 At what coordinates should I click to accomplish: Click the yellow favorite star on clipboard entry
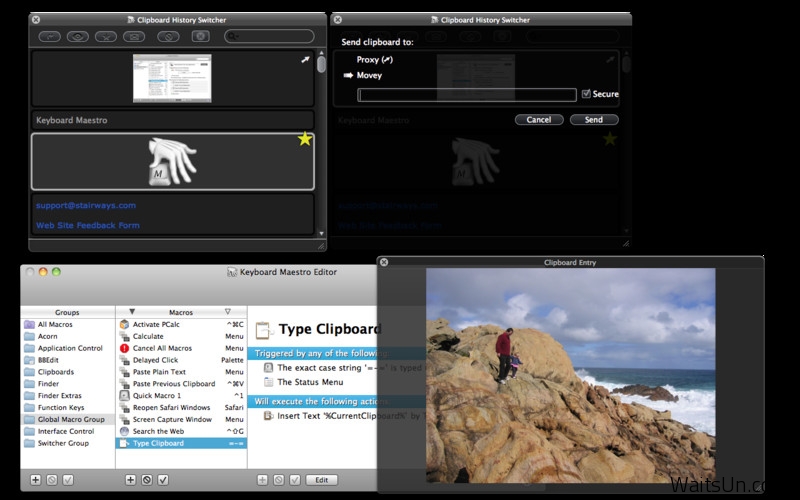pyautogui.click(x=305, y=139)
